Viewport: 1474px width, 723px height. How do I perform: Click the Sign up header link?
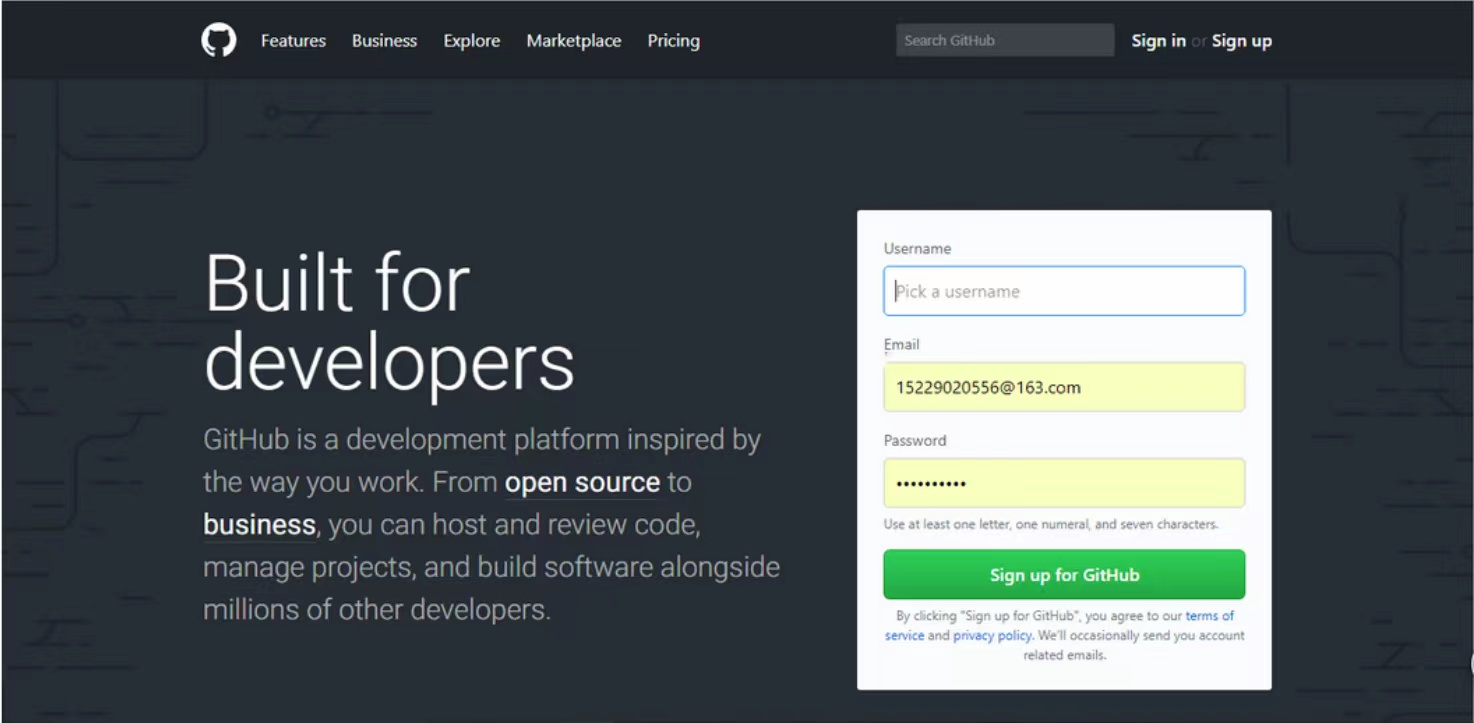[1242, 41]
